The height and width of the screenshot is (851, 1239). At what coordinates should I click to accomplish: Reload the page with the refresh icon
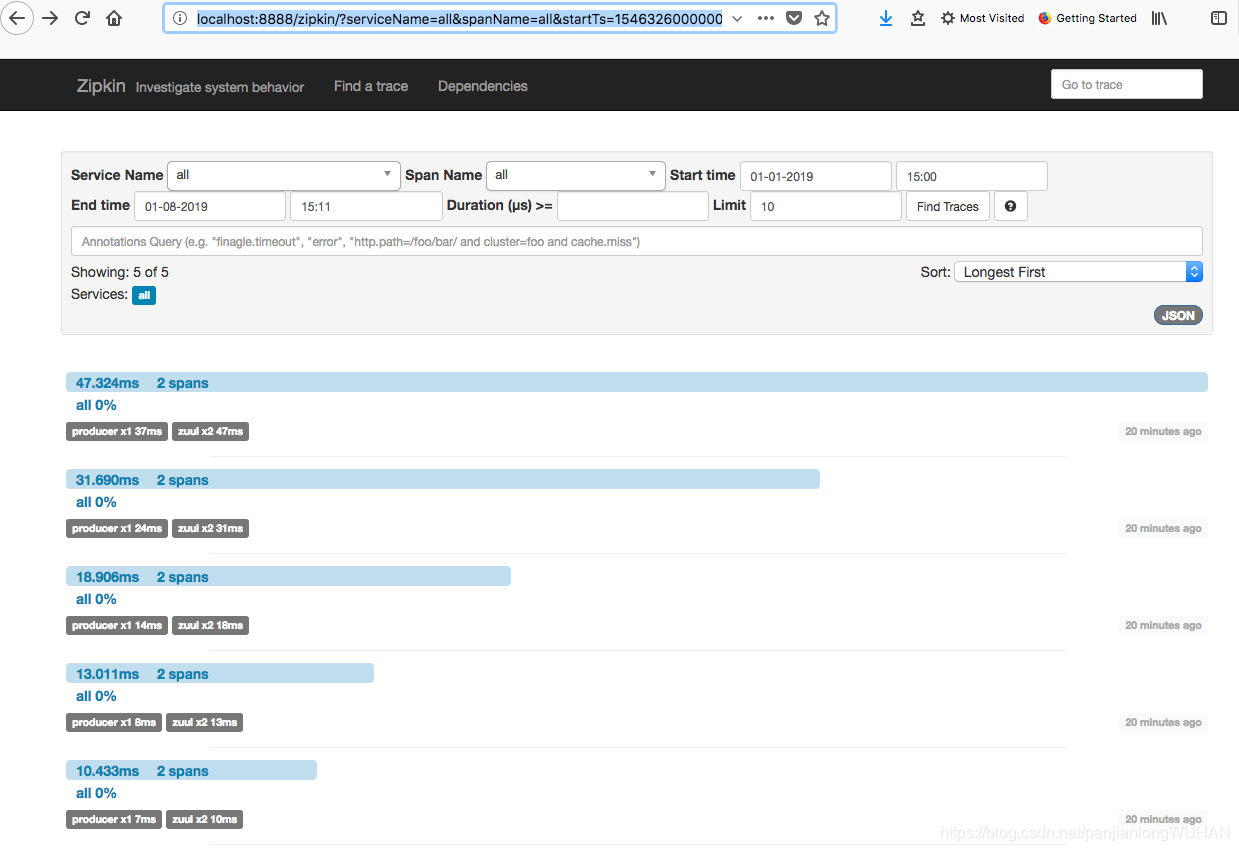coord(82,17)
